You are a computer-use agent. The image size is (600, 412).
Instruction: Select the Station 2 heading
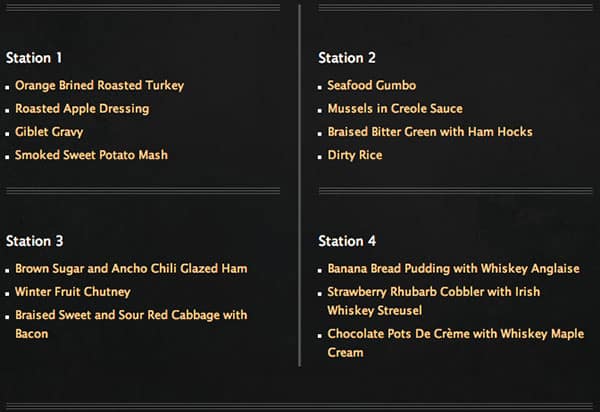pyautogui.click(x=347, y=58)
